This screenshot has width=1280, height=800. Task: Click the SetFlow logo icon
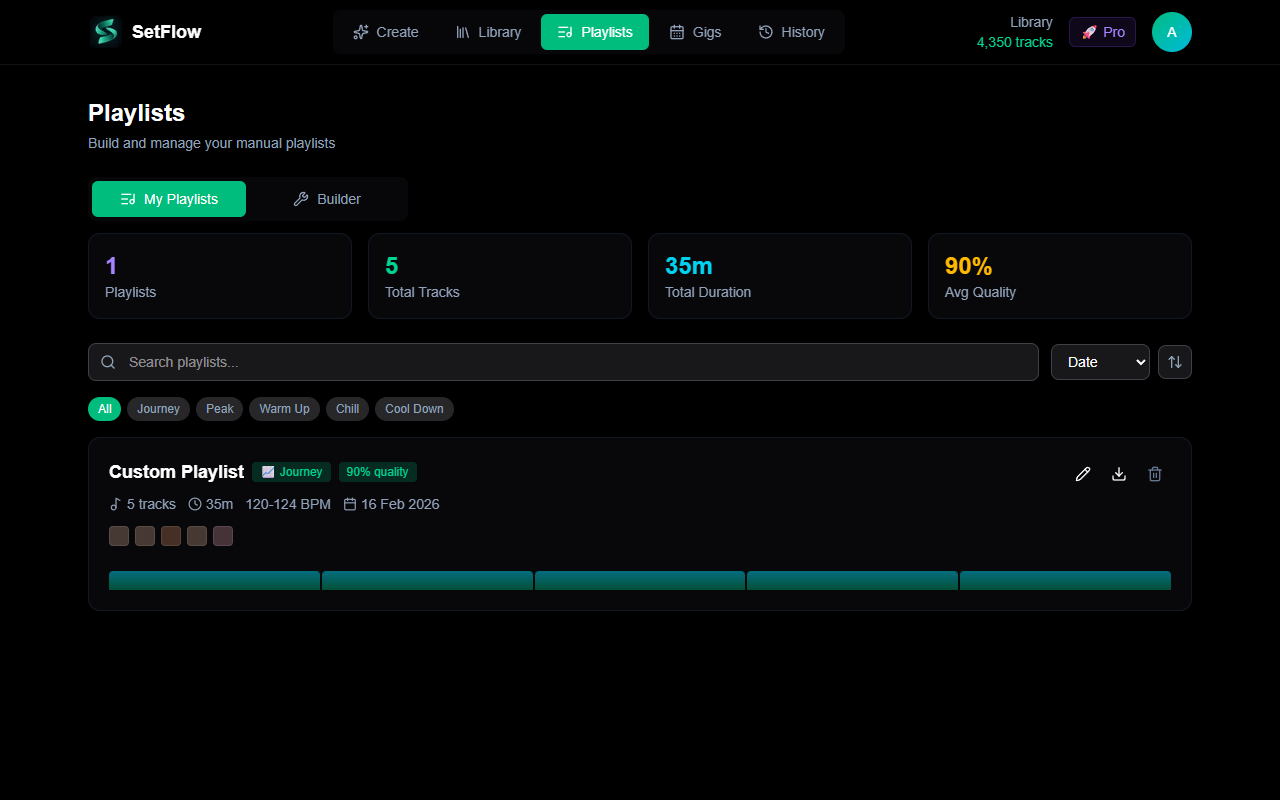(x=104, y=31)
